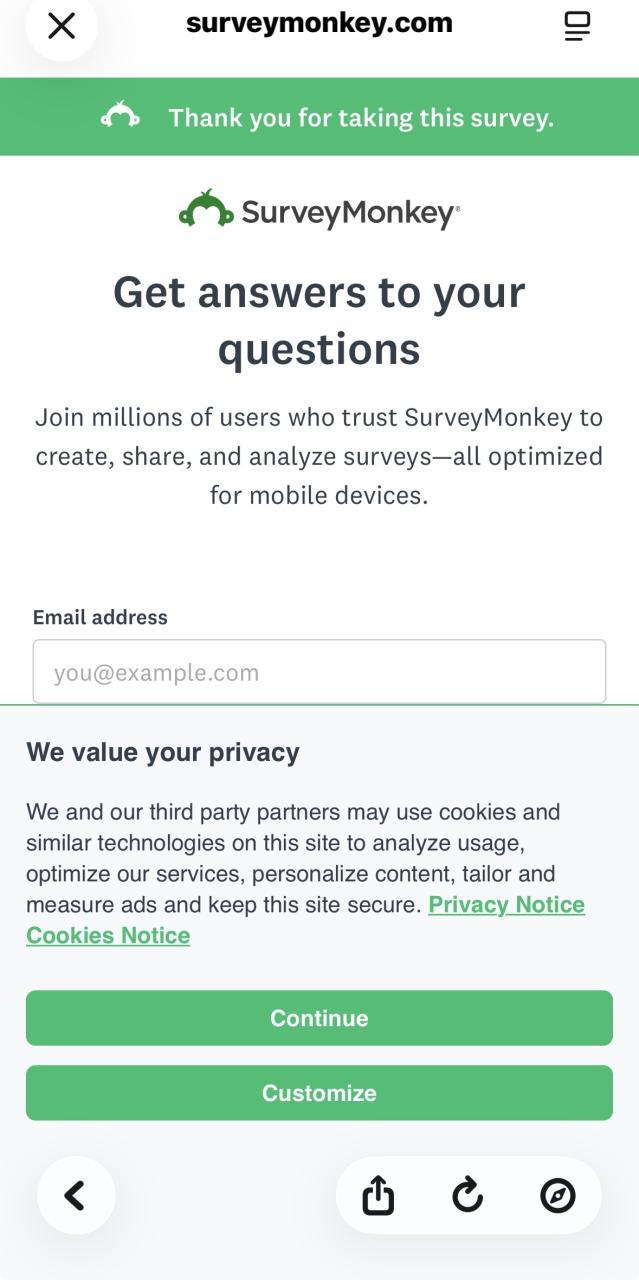This screenshot has width=639, height=1280.
Task: Tap the surveymonkey.com address title
Action: click(319, 23)
